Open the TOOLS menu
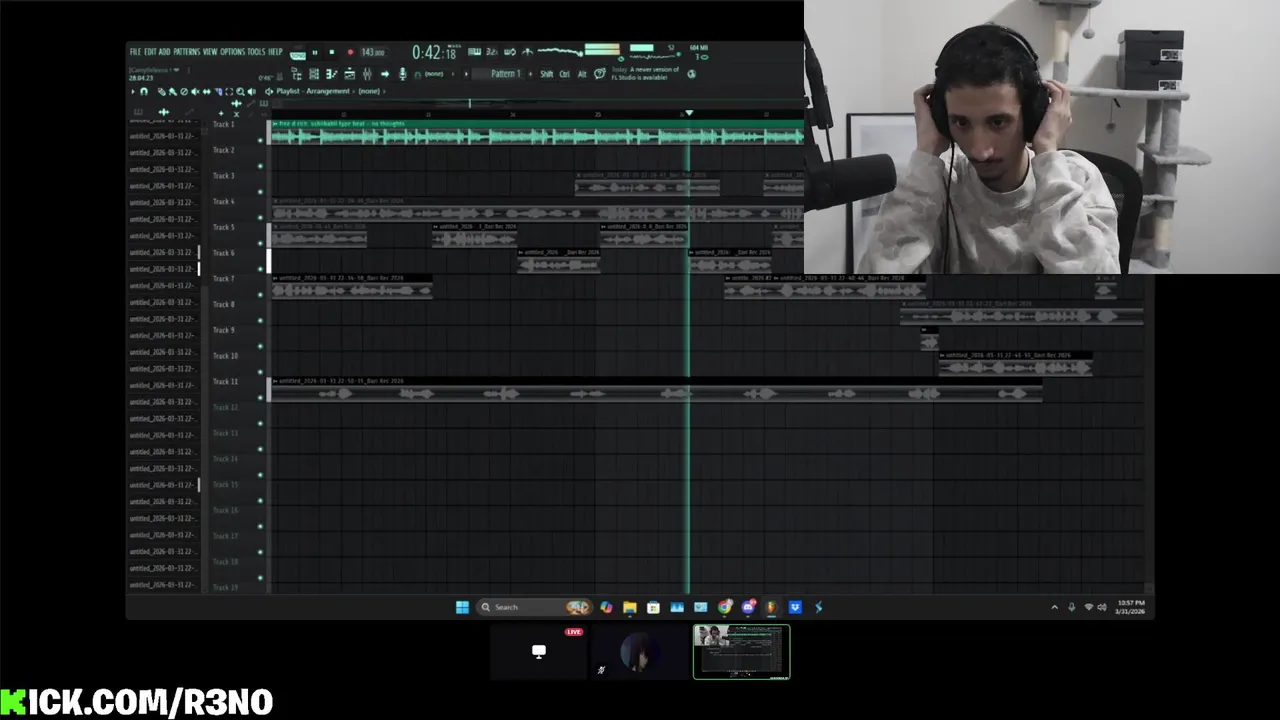This screenshot has width=1280, height=720. point(257,52)
